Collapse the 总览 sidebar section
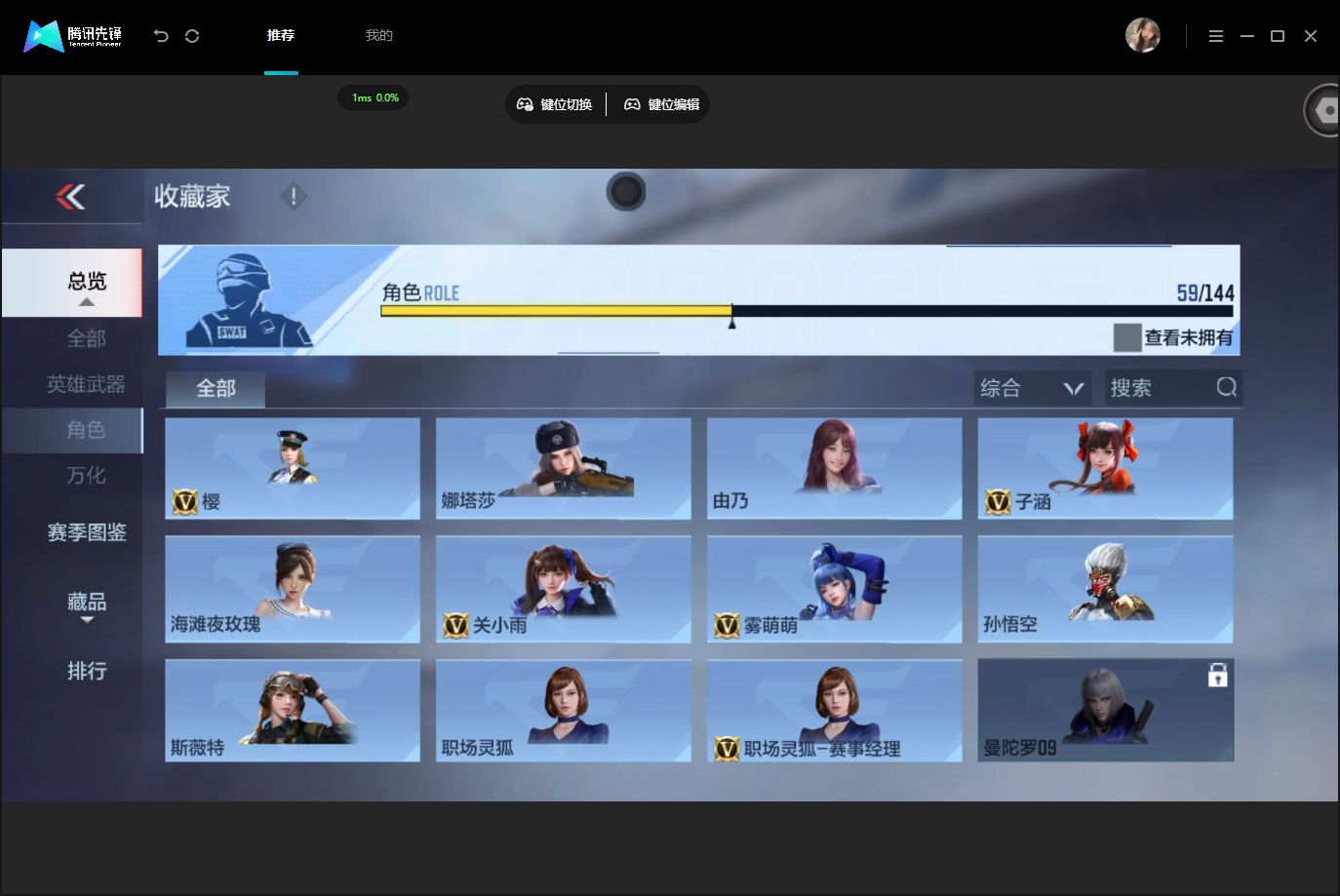 (x=72, y=283)
